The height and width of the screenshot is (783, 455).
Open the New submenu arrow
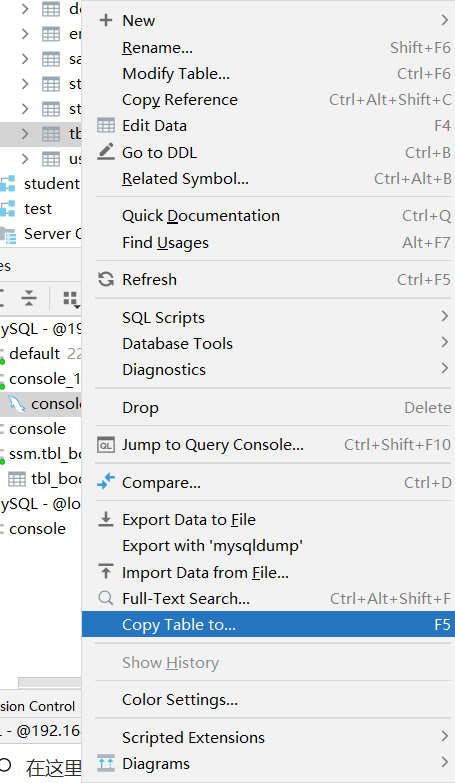[x=445, y=20]
